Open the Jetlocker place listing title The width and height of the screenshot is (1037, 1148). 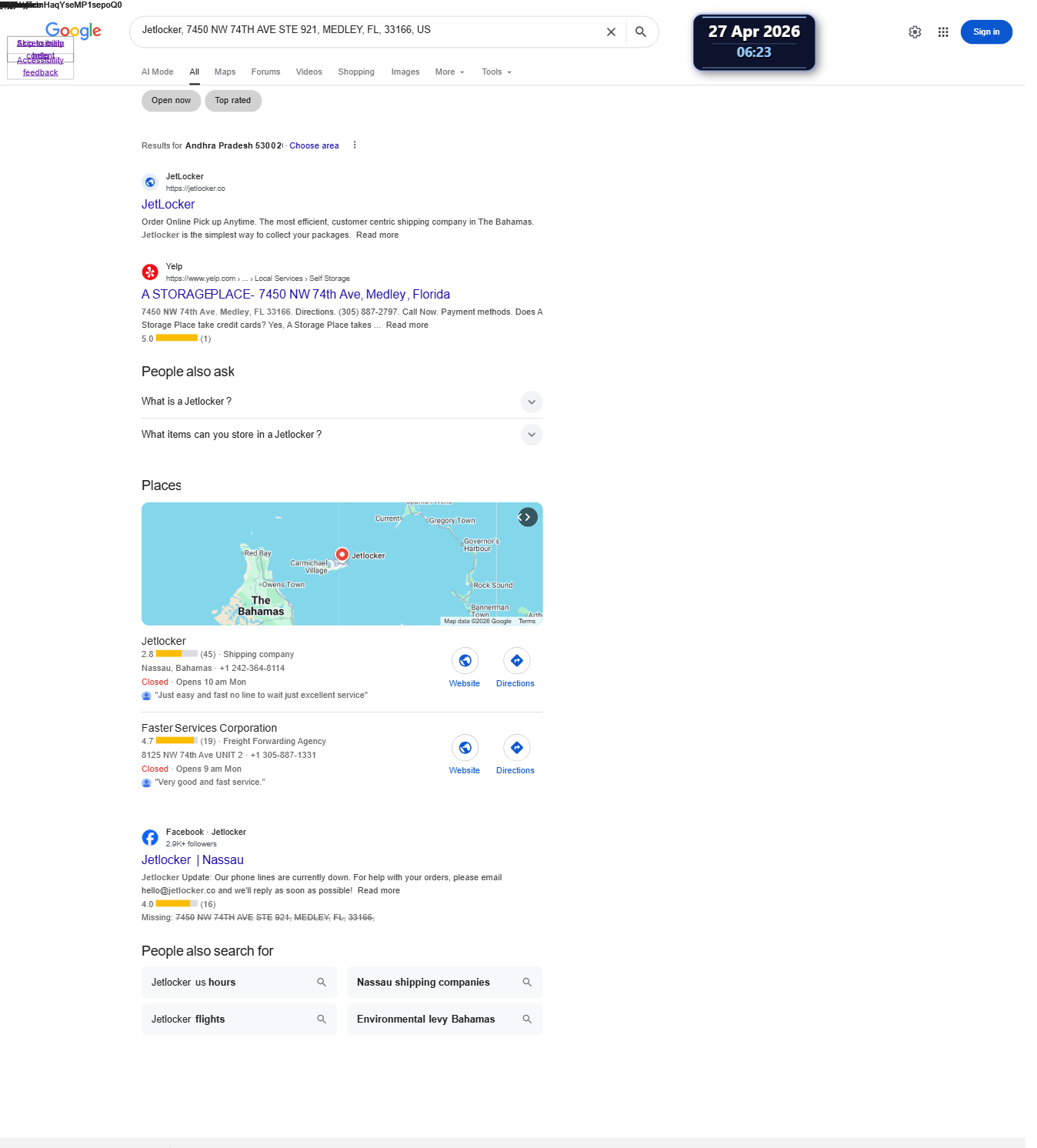164,642
